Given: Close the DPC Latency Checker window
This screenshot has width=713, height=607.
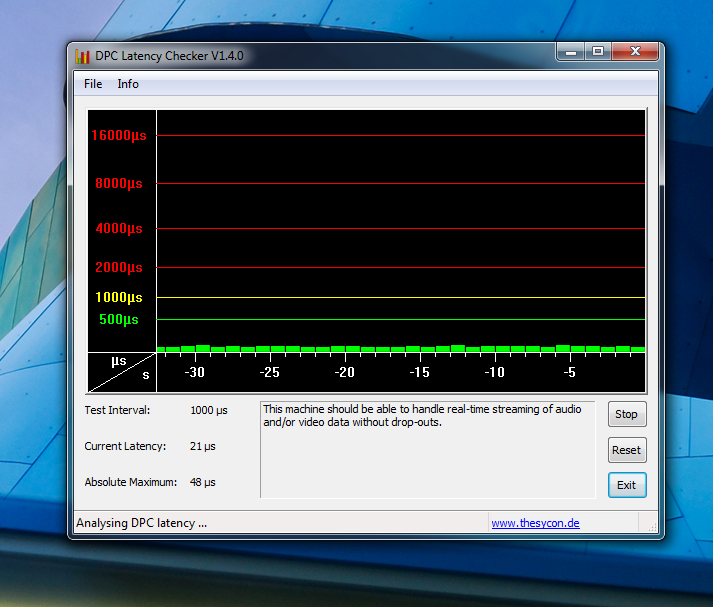Looking at the screenshot, I should pyautogui.click(x=635, y=52).
